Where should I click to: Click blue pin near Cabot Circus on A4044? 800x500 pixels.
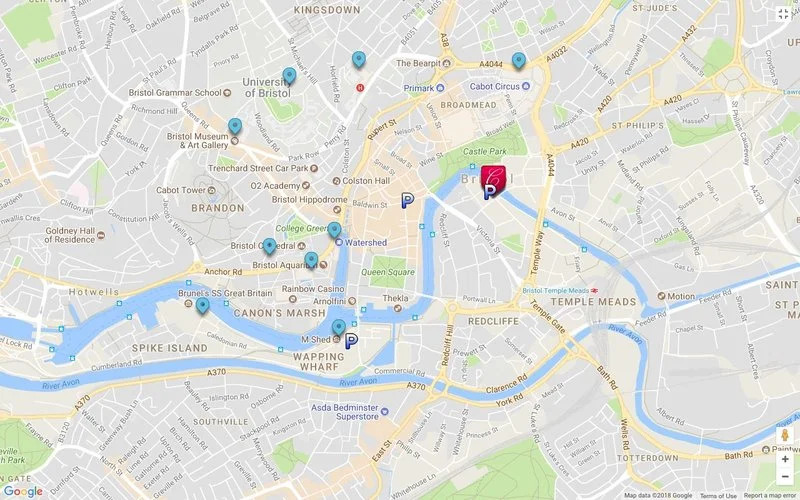pos(519,60)
